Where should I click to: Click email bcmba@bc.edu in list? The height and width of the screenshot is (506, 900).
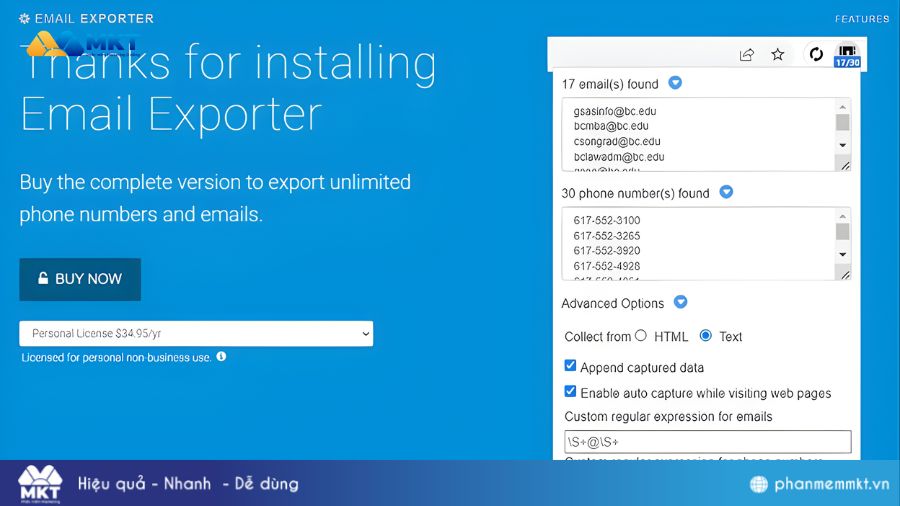point(611,126)
